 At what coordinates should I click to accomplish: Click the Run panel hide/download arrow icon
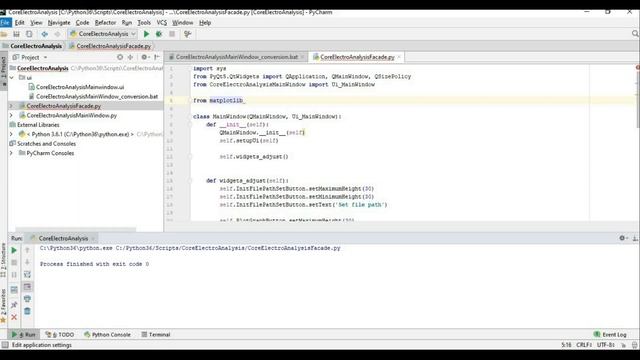tap(635, 238)
